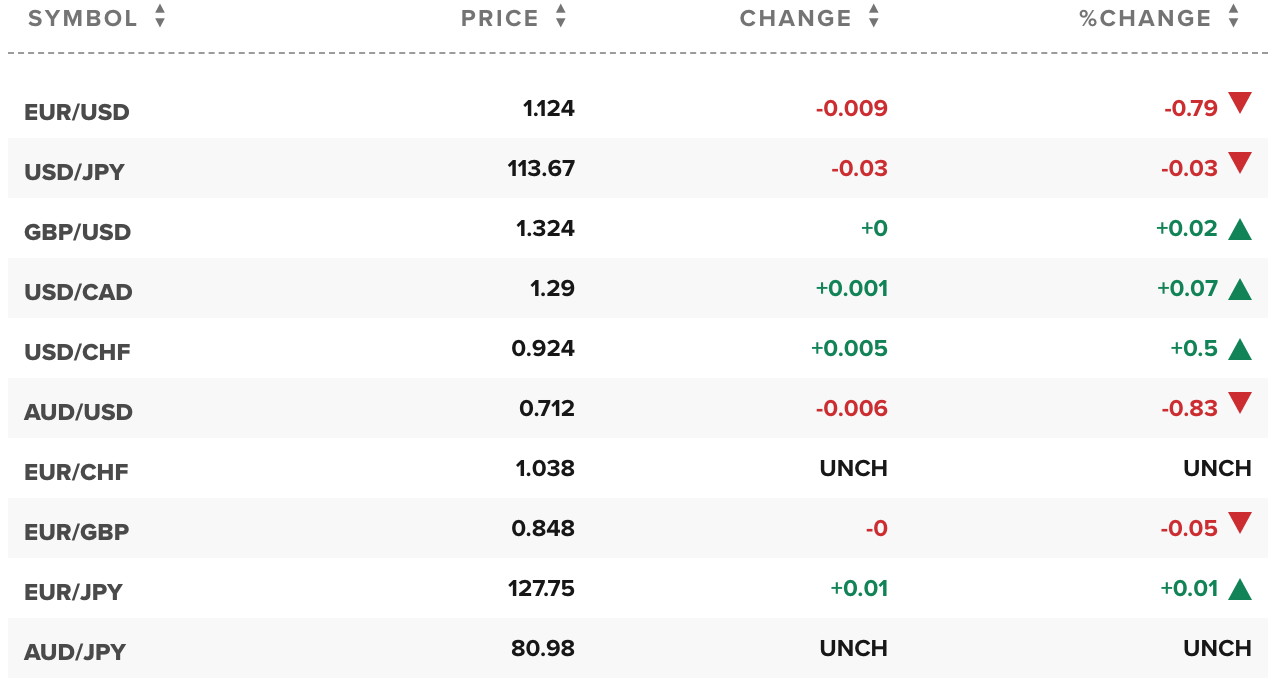Click the EUR/CHF symbol
Viewport: 1276px width, 688px height.
click(76, 472)
